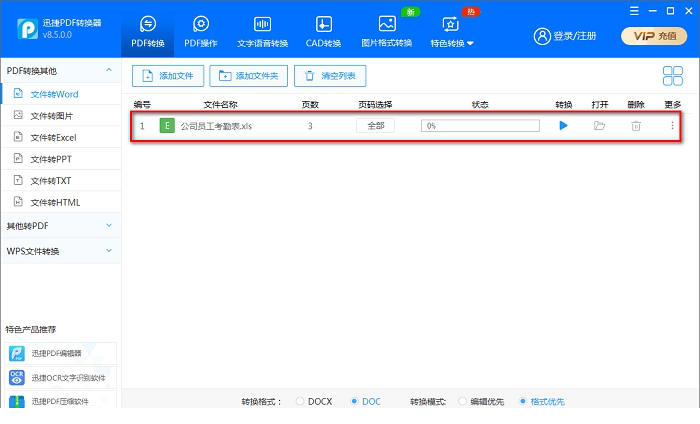
Task: Open 文字语音转换 tab
Action: 262,31
